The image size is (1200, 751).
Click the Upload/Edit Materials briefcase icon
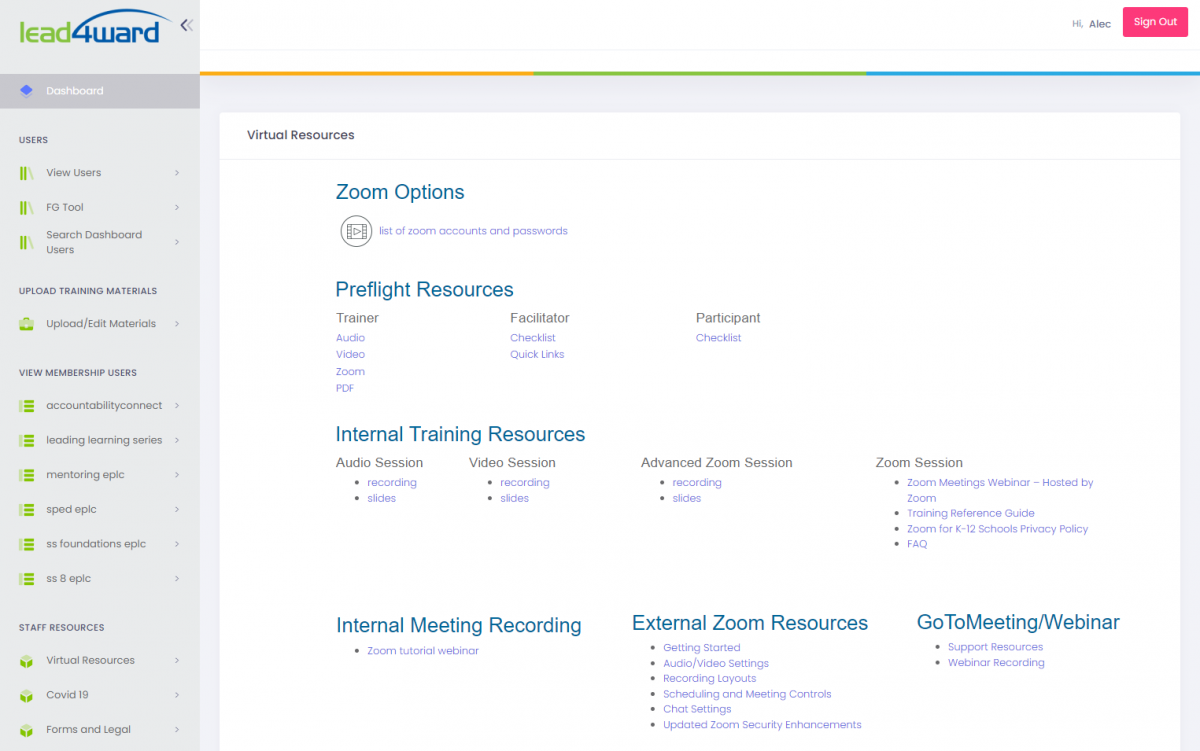(26, 324)
